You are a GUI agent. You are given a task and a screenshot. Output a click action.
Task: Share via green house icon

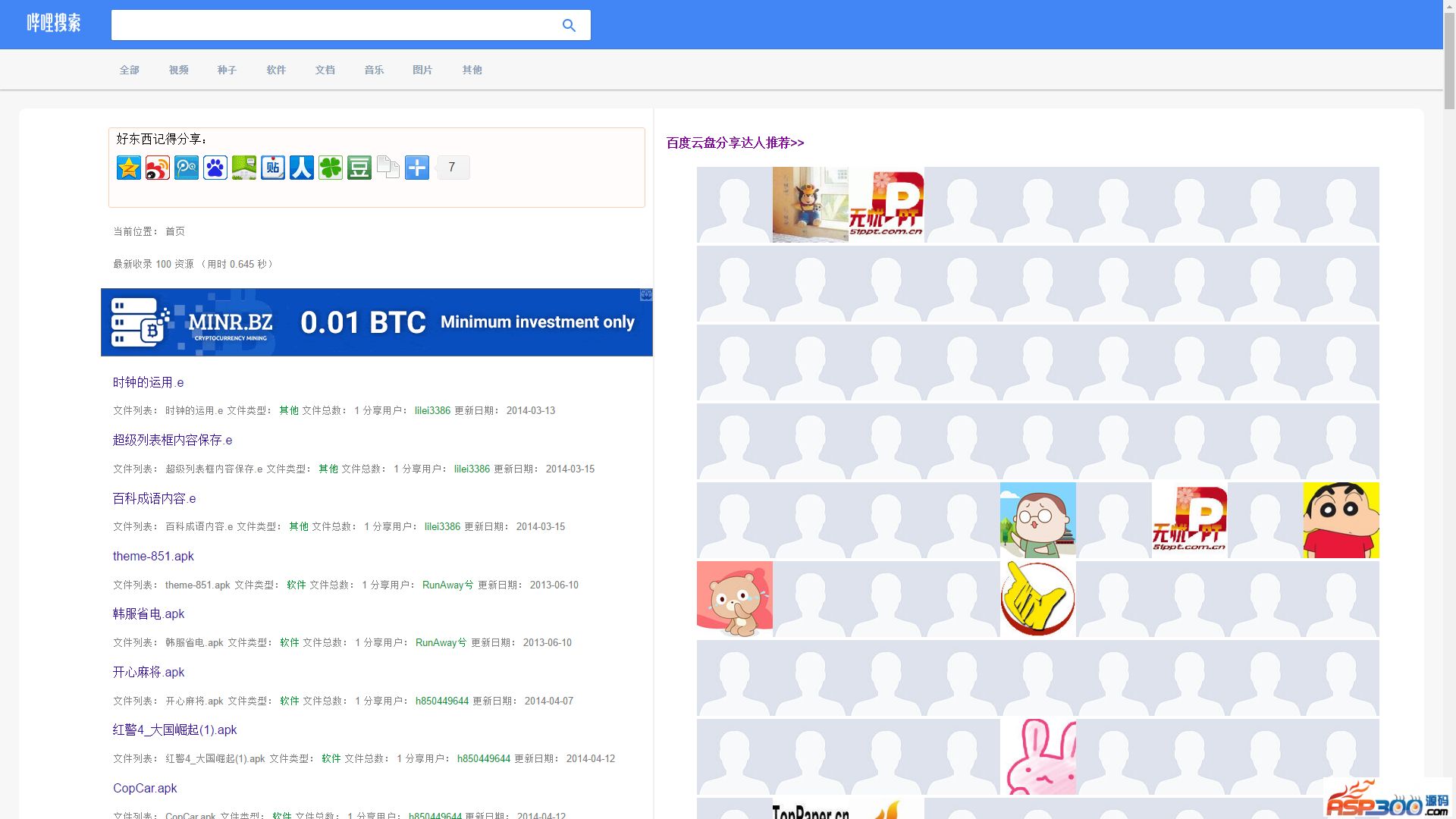[x=244, y=168]
